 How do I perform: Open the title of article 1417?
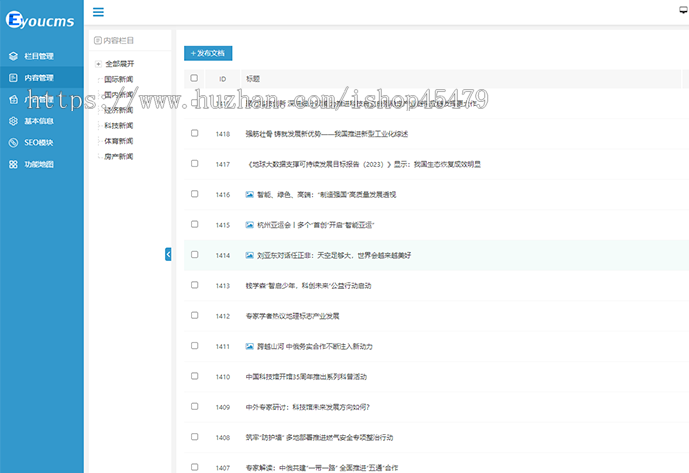(x=364, y=164)
